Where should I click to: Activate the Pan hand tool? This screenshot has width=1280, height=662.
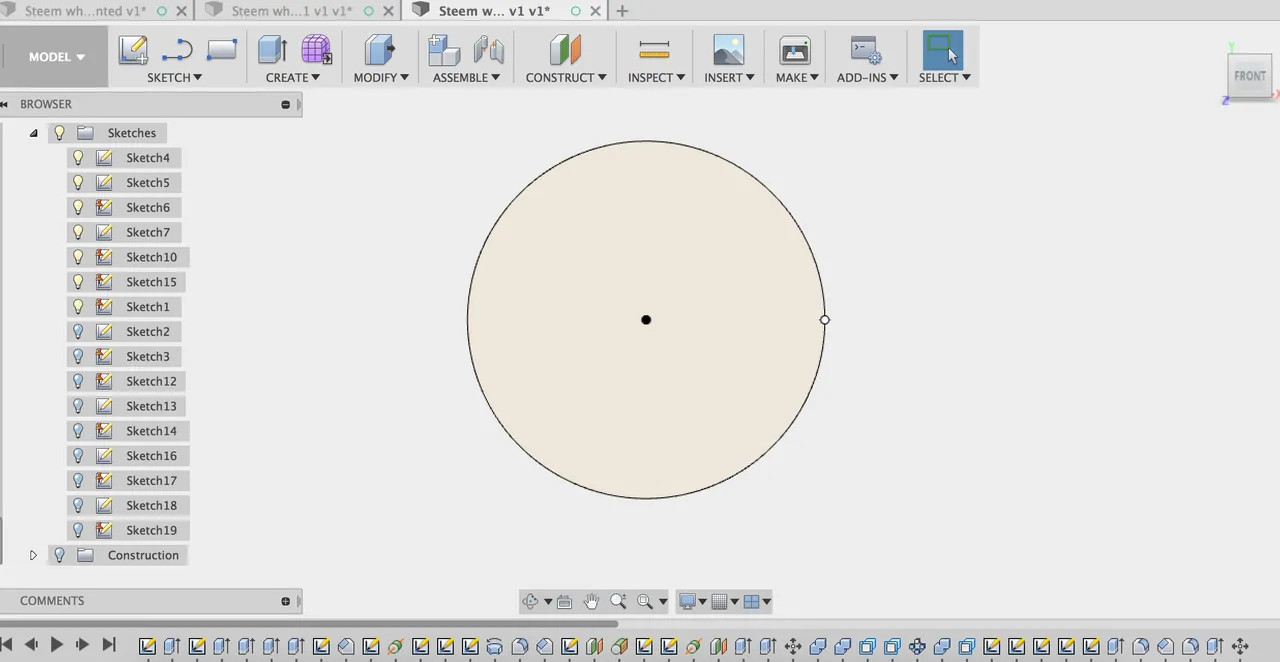591,601
